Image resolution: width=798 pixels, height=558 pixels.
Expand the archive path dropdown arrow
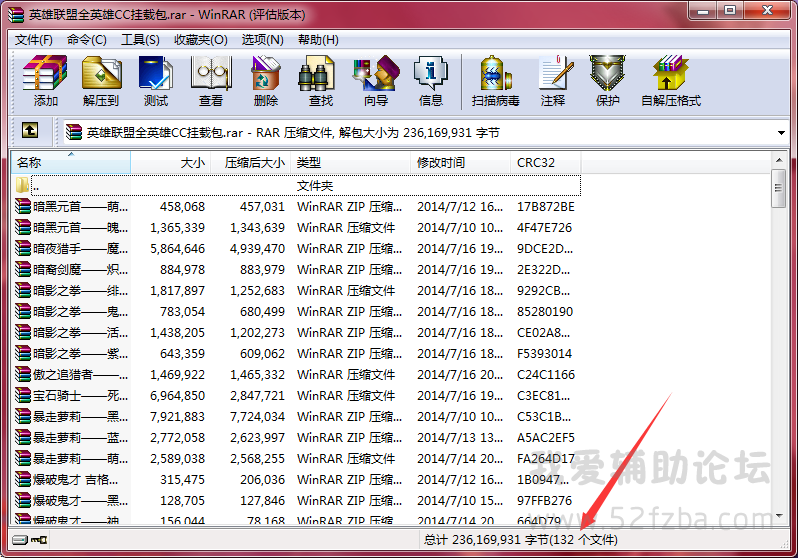tap(781, 133)
